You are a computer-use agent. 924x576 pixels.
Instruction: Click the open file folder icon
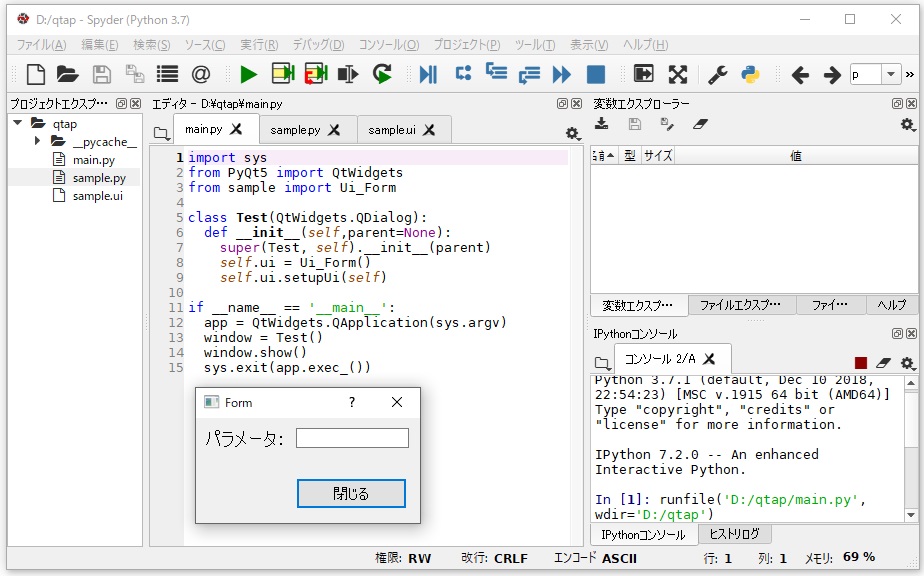coord(67,74)
